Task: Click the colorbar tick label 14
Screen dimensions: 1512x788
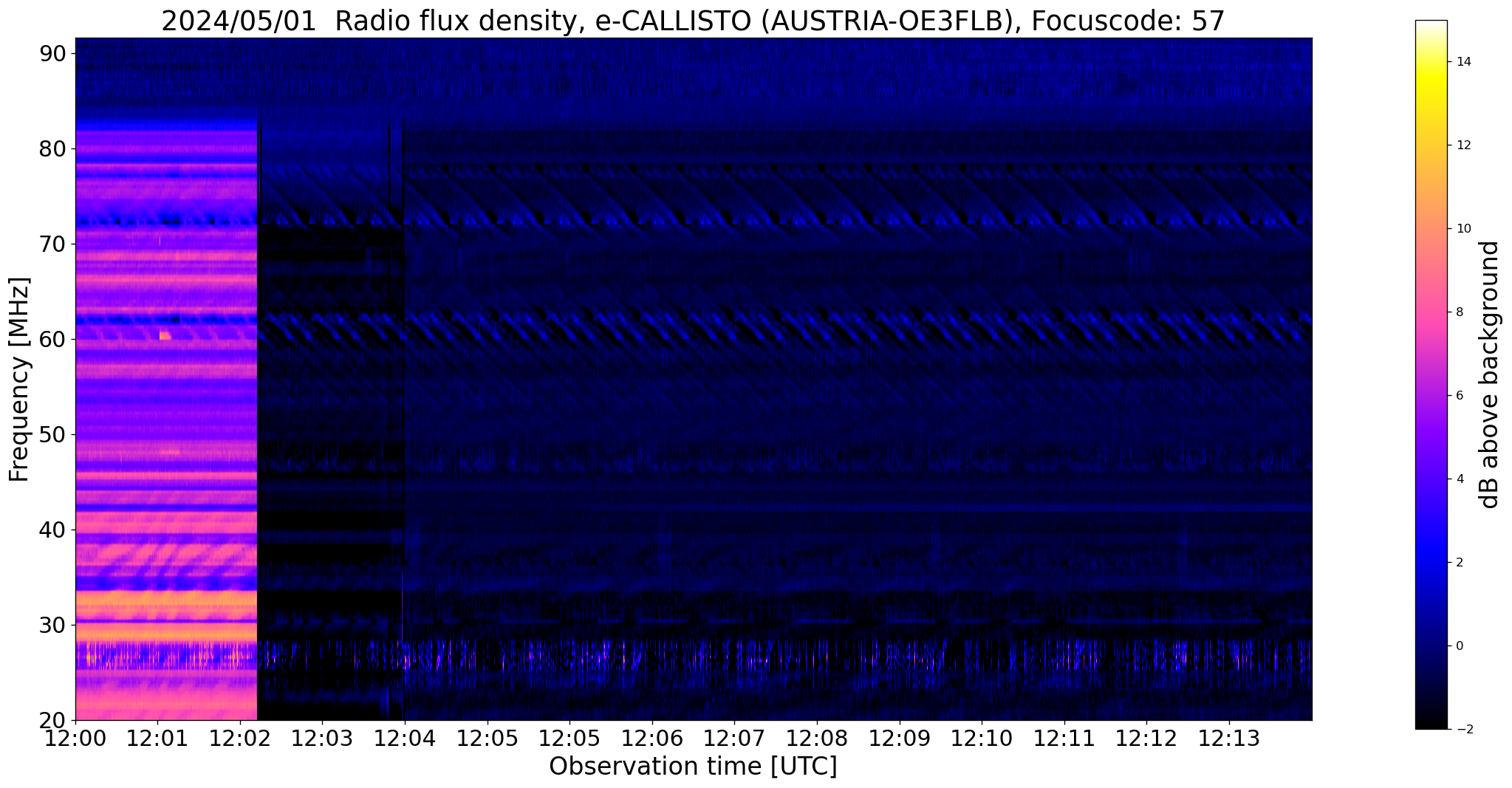Action: [1462, 62]
